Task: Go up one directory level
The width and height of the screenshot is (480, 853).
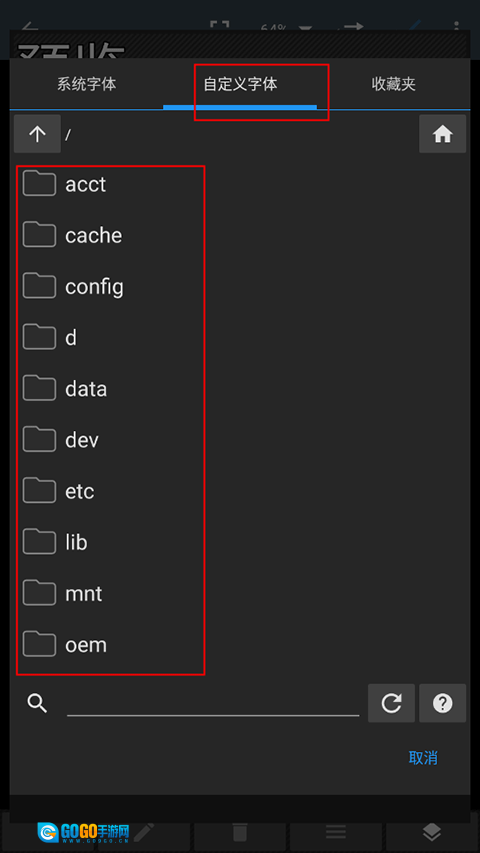Action: [37, 134]
